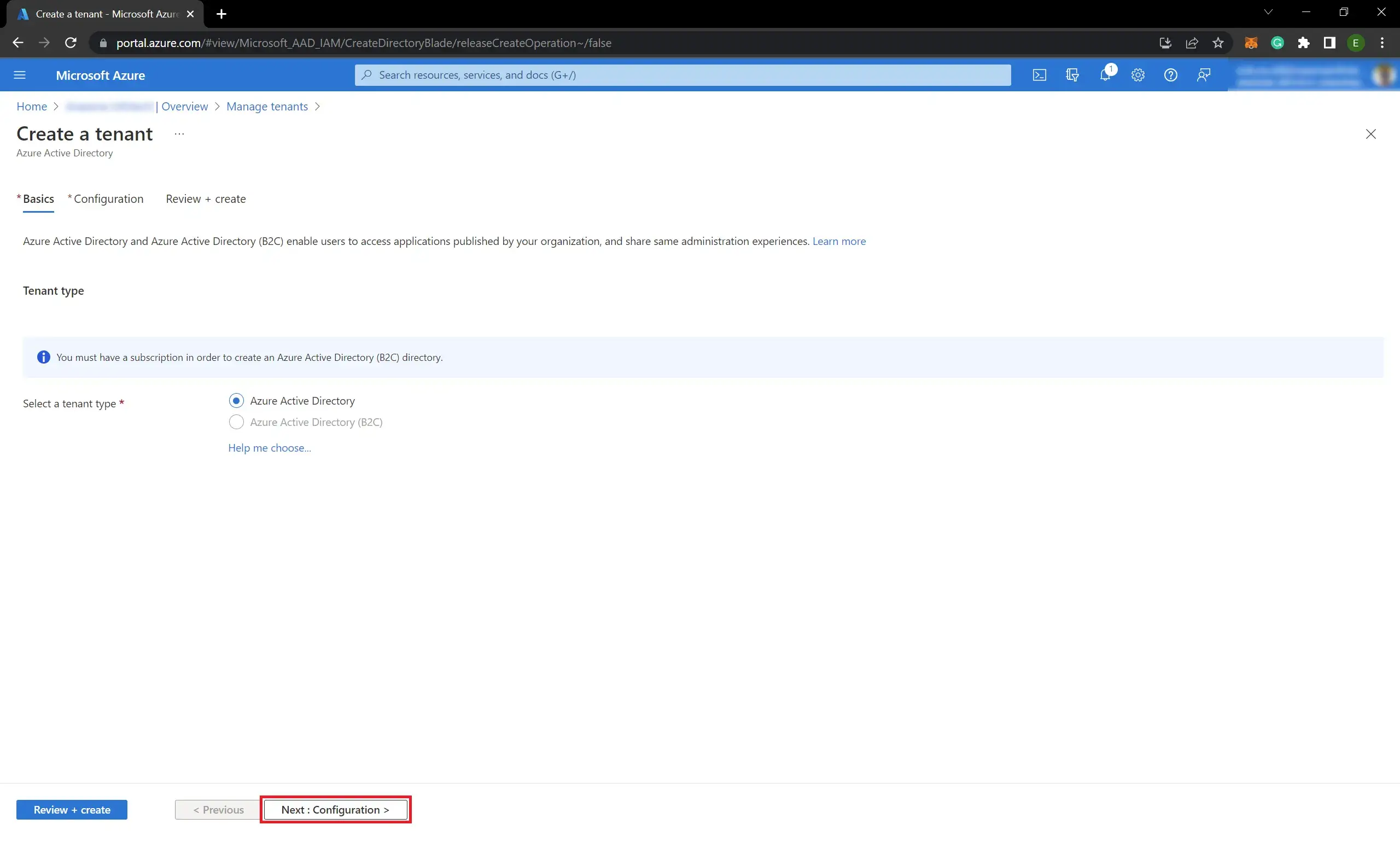Click the Microsoft Azure logo text
Screen dimensions: 1400x842
pyautogui.click(x=101, y=75)
